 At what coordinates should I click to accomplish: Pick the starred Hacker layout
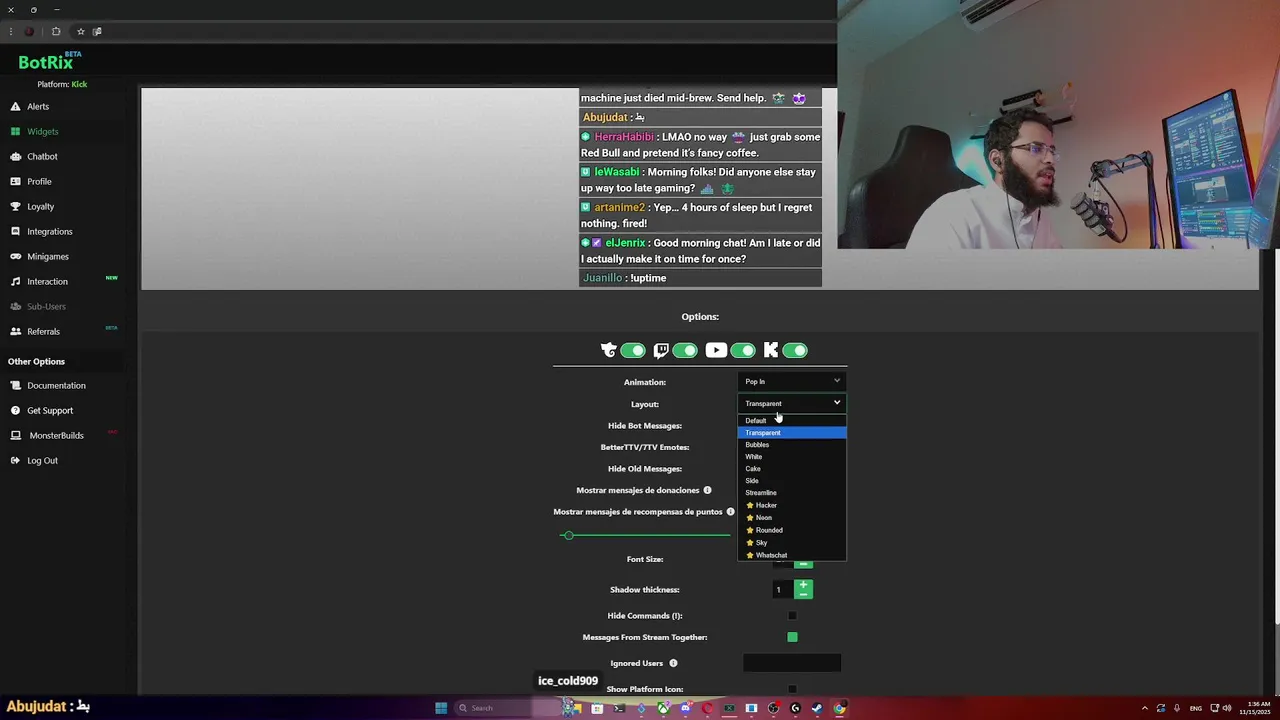[792, 505]
